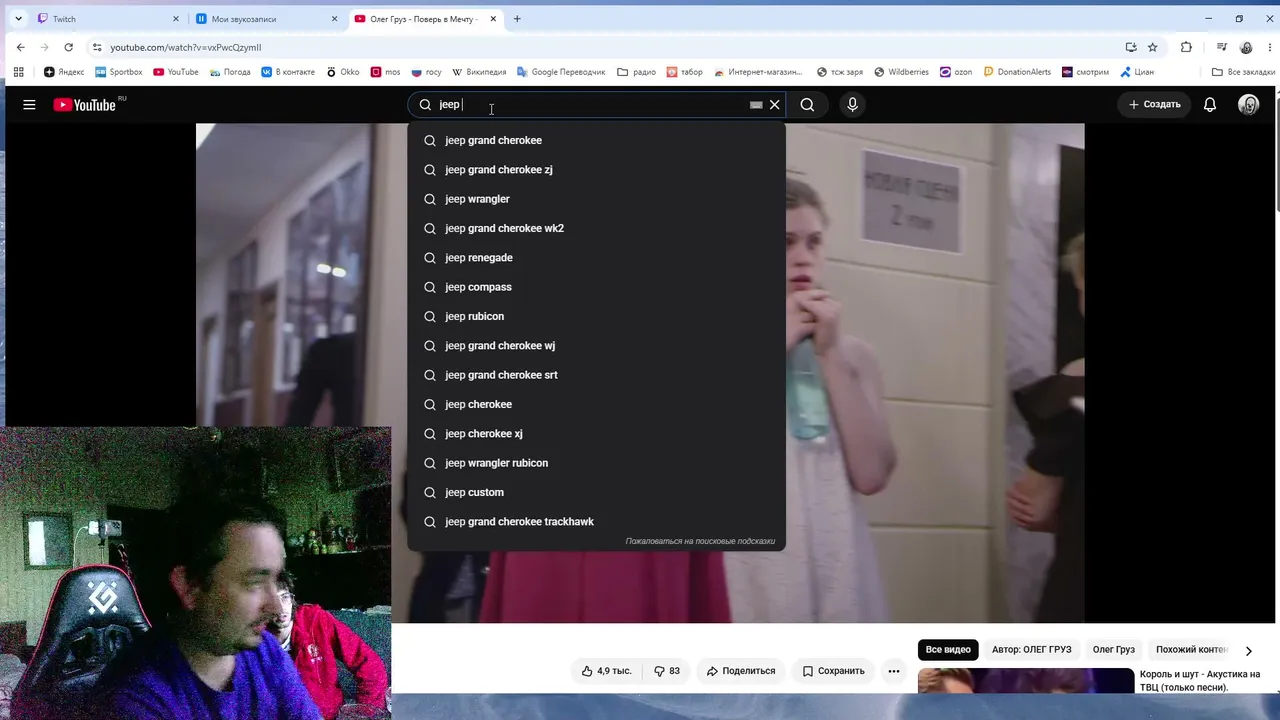The width and height of the screenshot is (1280, 720).
Task: Click "Пожаловаться на поисковые подсказки" link
Action: coord(700,542)
